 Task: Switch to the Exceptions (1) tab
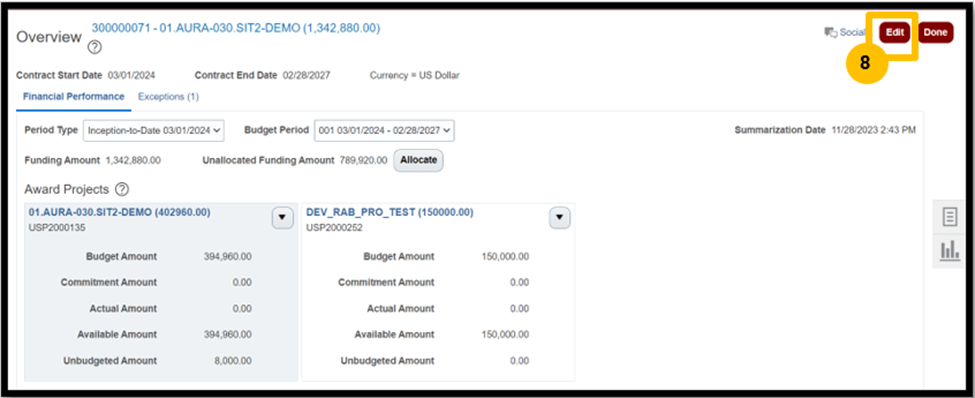click(169, 96)
